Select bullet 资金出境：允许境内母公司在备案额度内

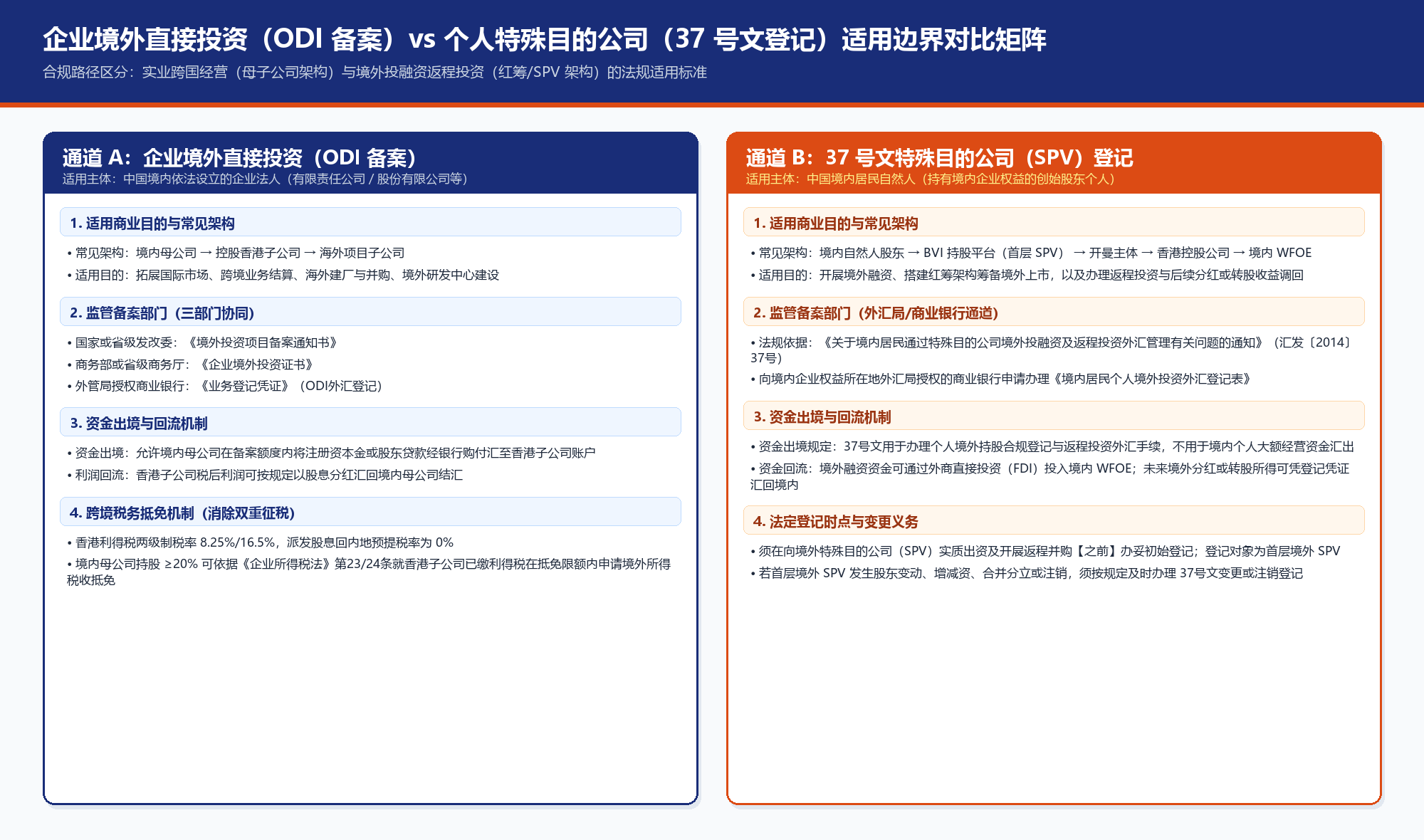pos(331,453)
